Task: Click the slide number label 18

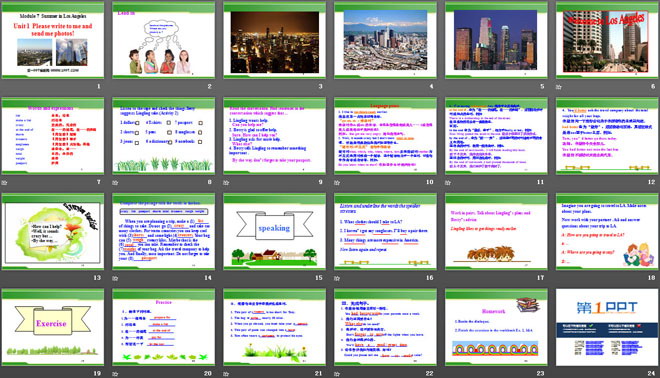Action: click(652, 277)
